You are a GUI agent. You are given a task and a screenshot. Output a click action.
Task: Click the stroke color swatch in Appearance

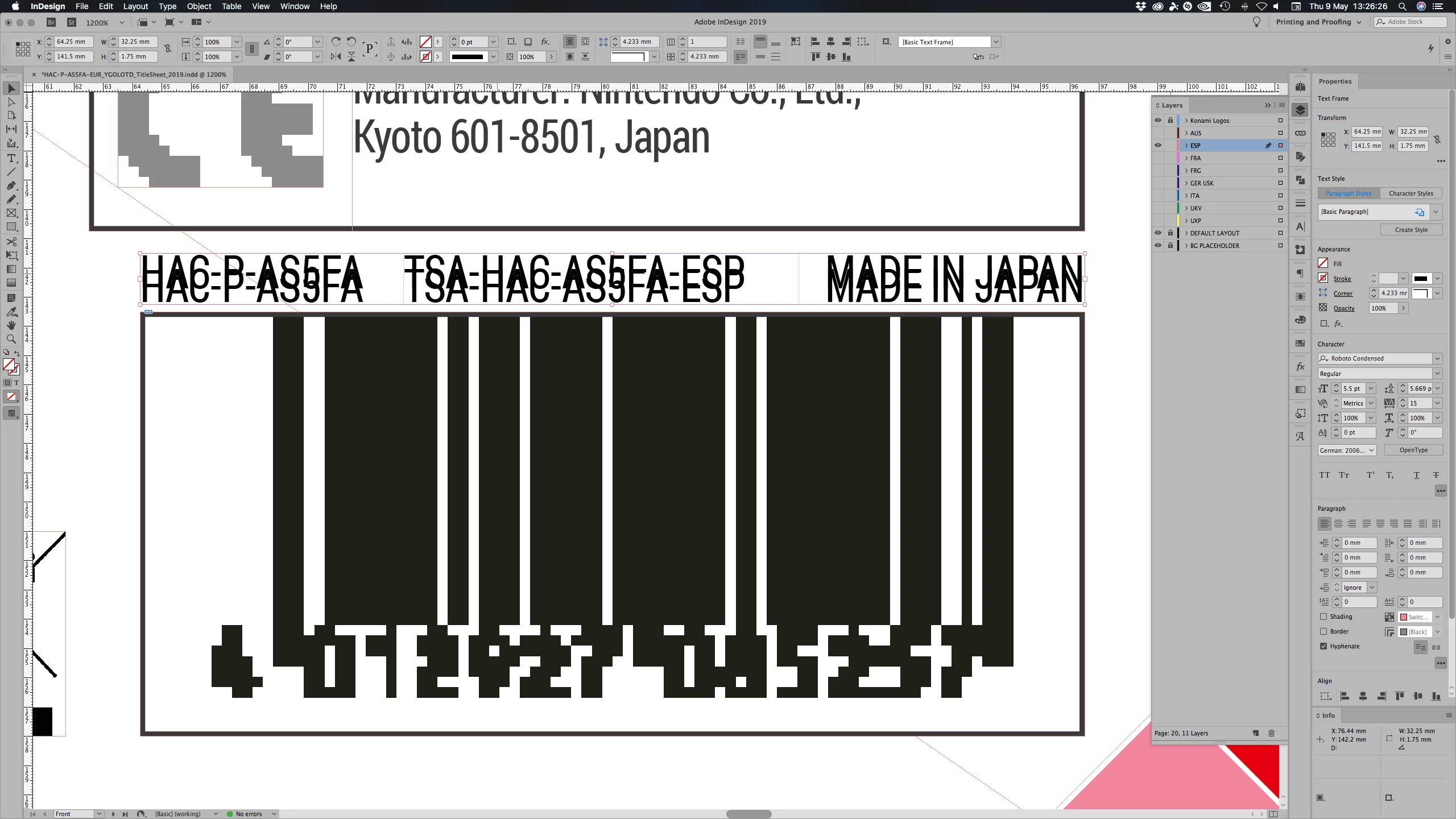point(1323,278)
